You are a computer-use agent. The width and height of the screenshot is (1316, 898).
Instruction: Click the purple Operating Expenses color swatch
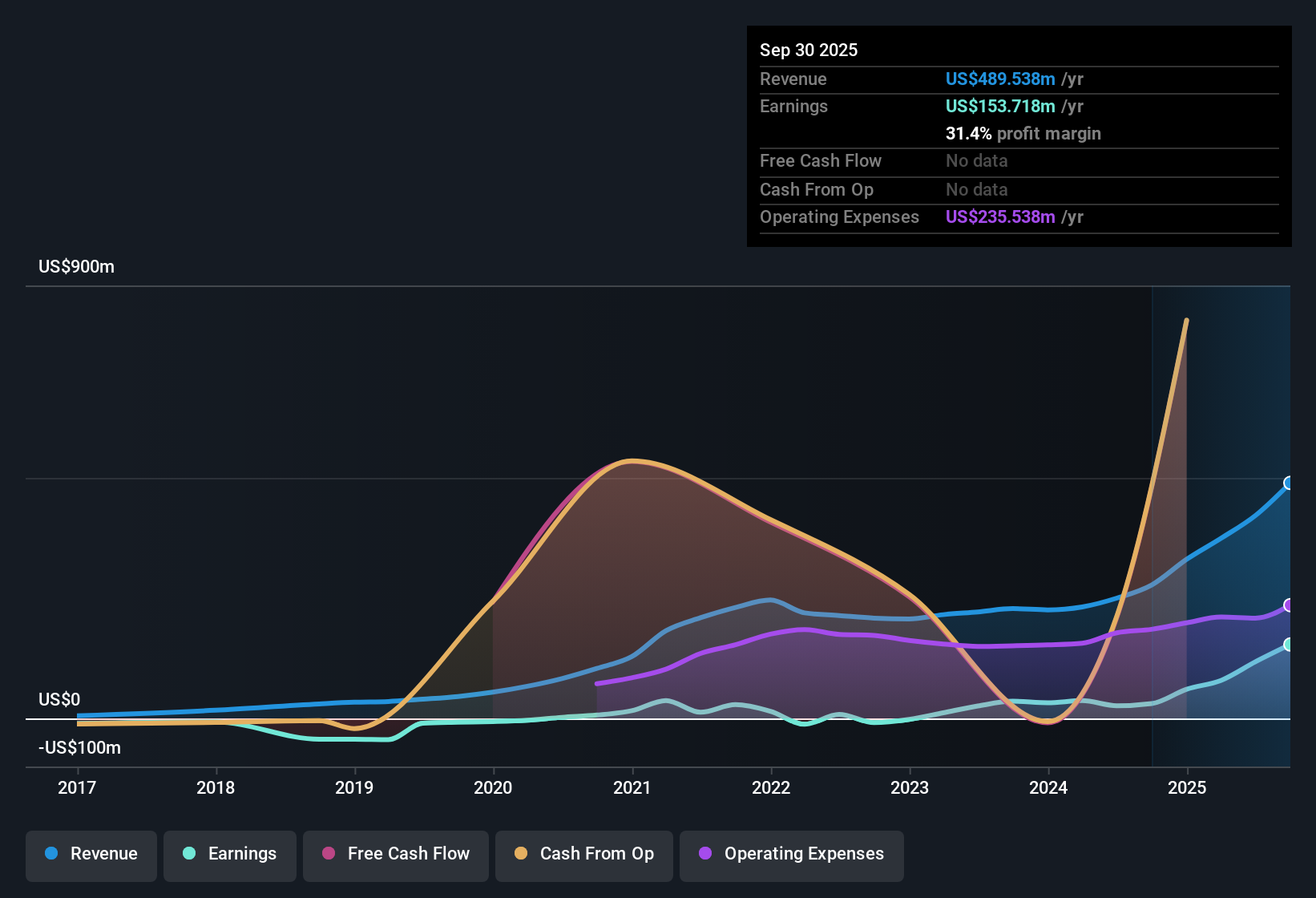(x=705, y=854)
